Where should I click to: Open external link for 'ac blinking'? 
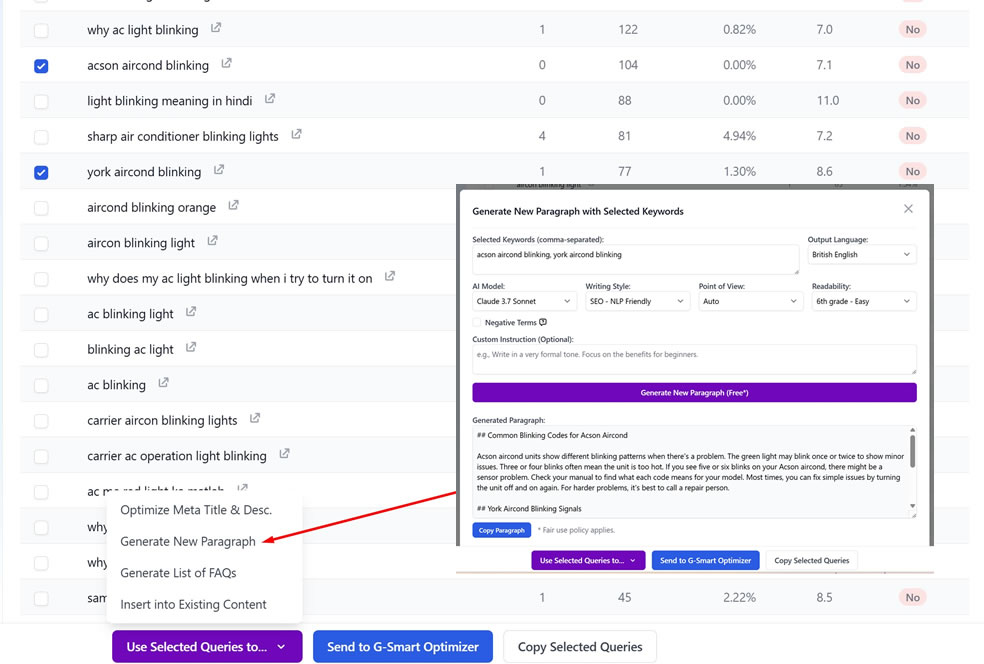point(164,383)
